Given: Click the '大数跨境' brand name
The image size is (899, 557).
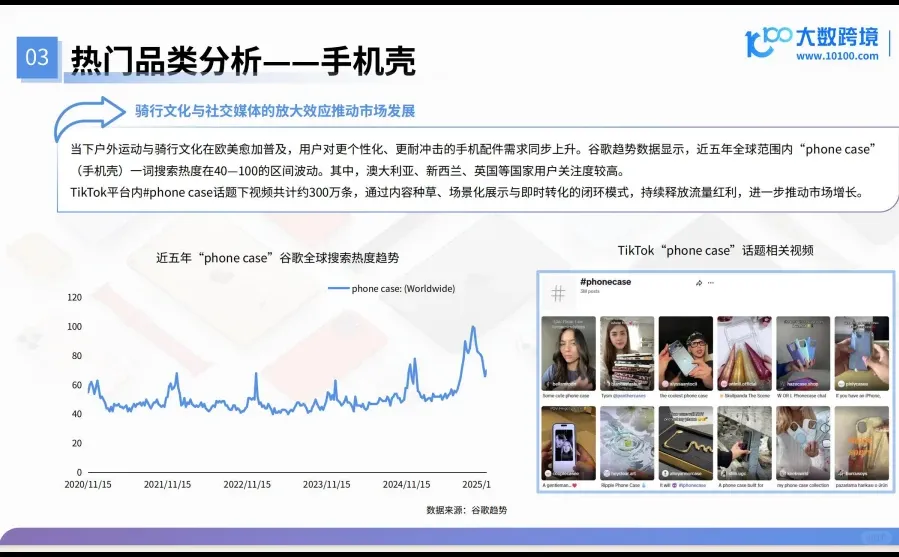Looking at the screenshot, I should 837,37.
